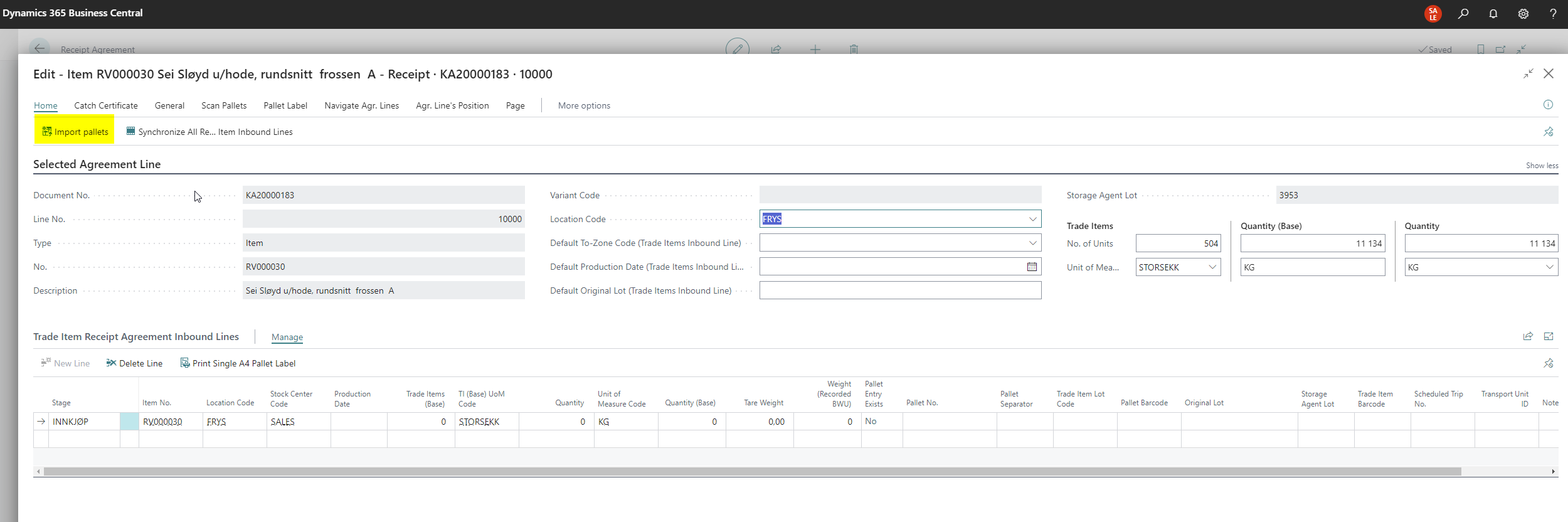Open calendar picker for Default Production Date
The height and width of the screenshot is (522, 1568).
point(1032,267)
